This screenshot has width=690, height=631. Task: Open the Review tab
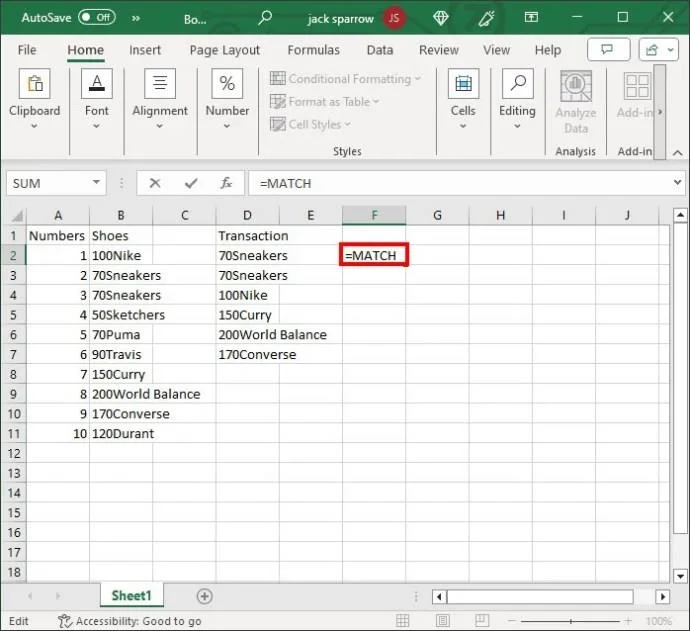pos(439,50)
